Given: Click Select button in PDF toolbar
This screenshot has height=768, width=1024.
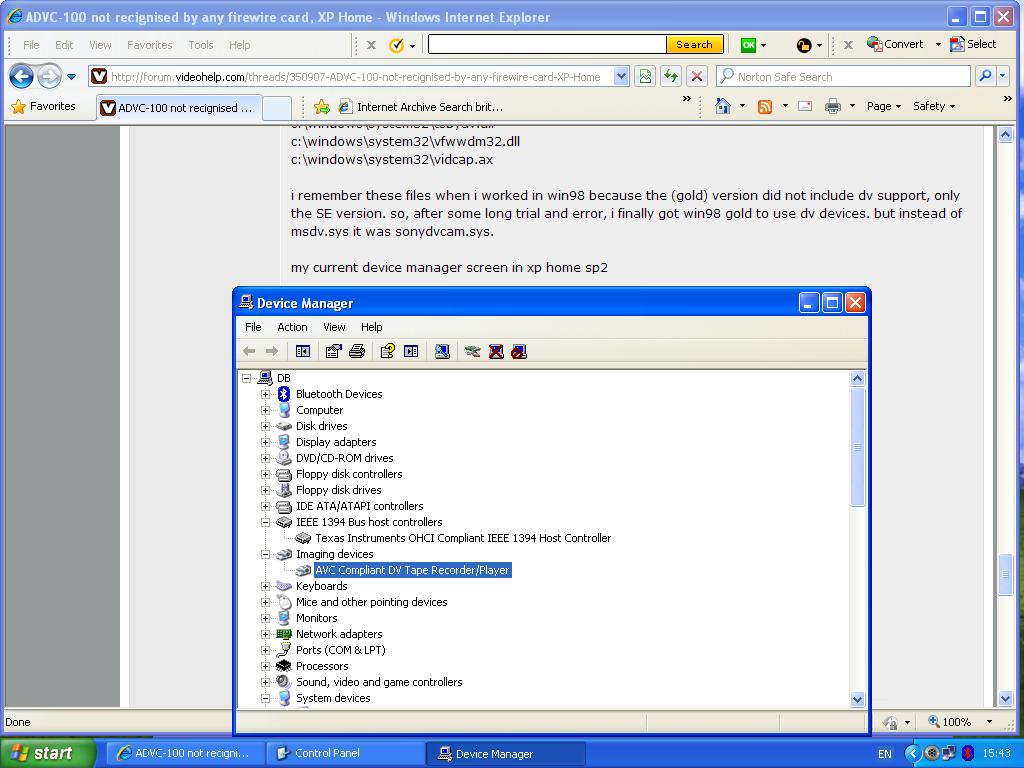Looking at the screenshot, I should point(973,44).
